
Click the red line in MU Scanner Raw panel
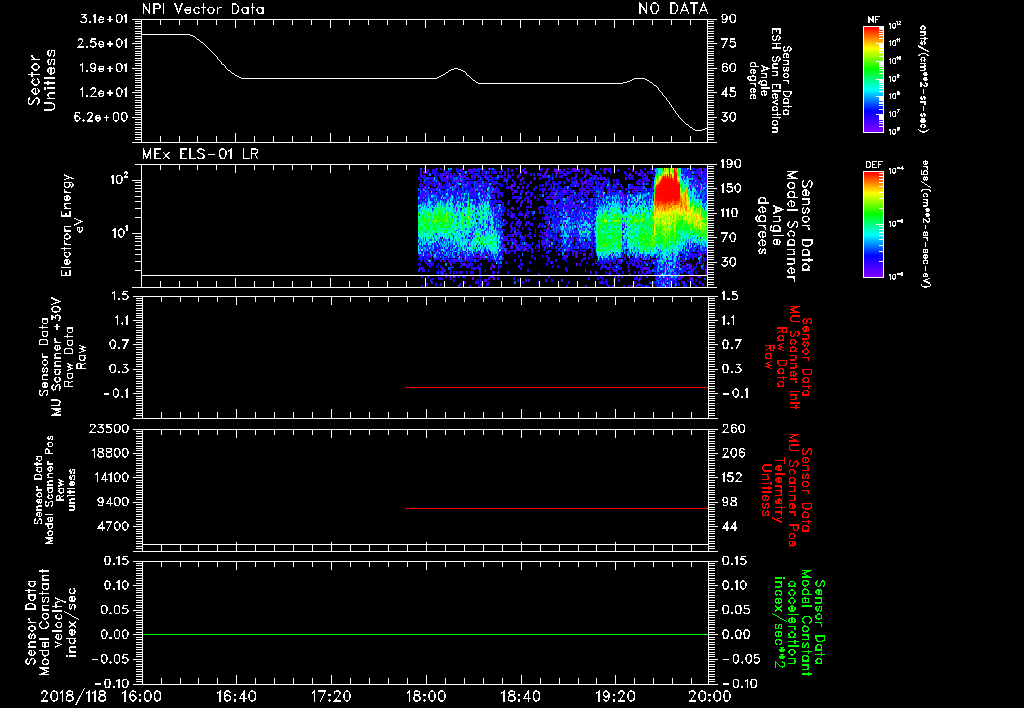[x=556, y=387]
